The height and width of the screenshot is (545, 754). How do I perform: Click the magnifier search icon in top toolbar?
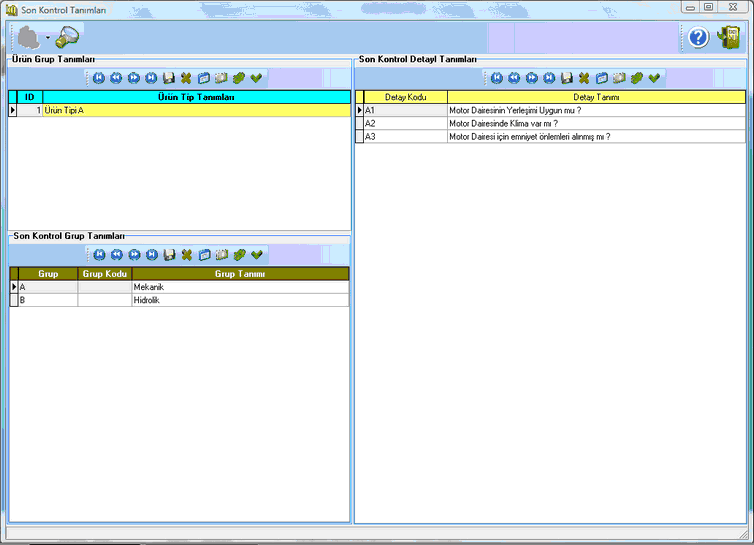click(68, 38)
